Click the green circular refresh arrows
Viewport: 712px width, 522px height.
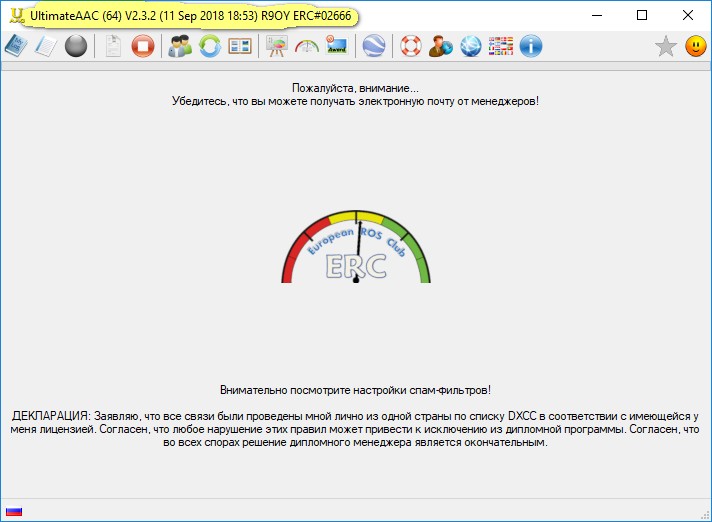(x=210, y=46)
